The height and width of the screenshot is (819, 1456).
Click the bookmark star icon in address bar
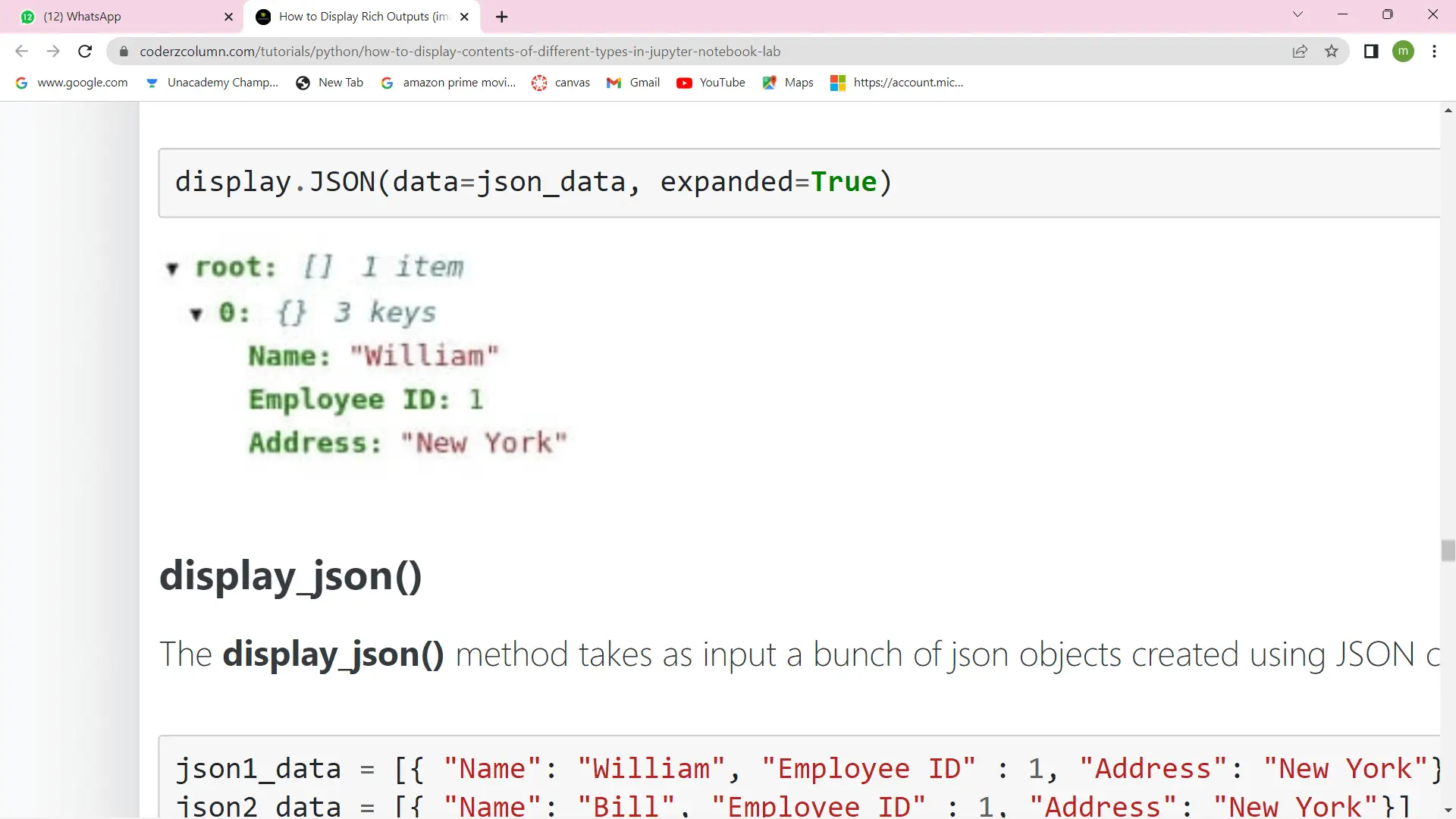[x=1333, y=51]
